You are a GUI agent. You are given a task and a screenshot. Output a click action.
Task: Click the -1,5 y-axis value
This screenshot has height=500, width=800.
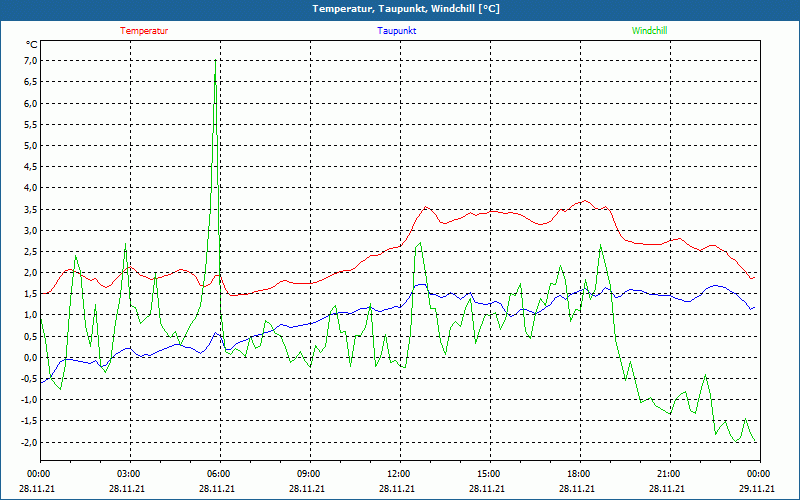tap(29, 421)
